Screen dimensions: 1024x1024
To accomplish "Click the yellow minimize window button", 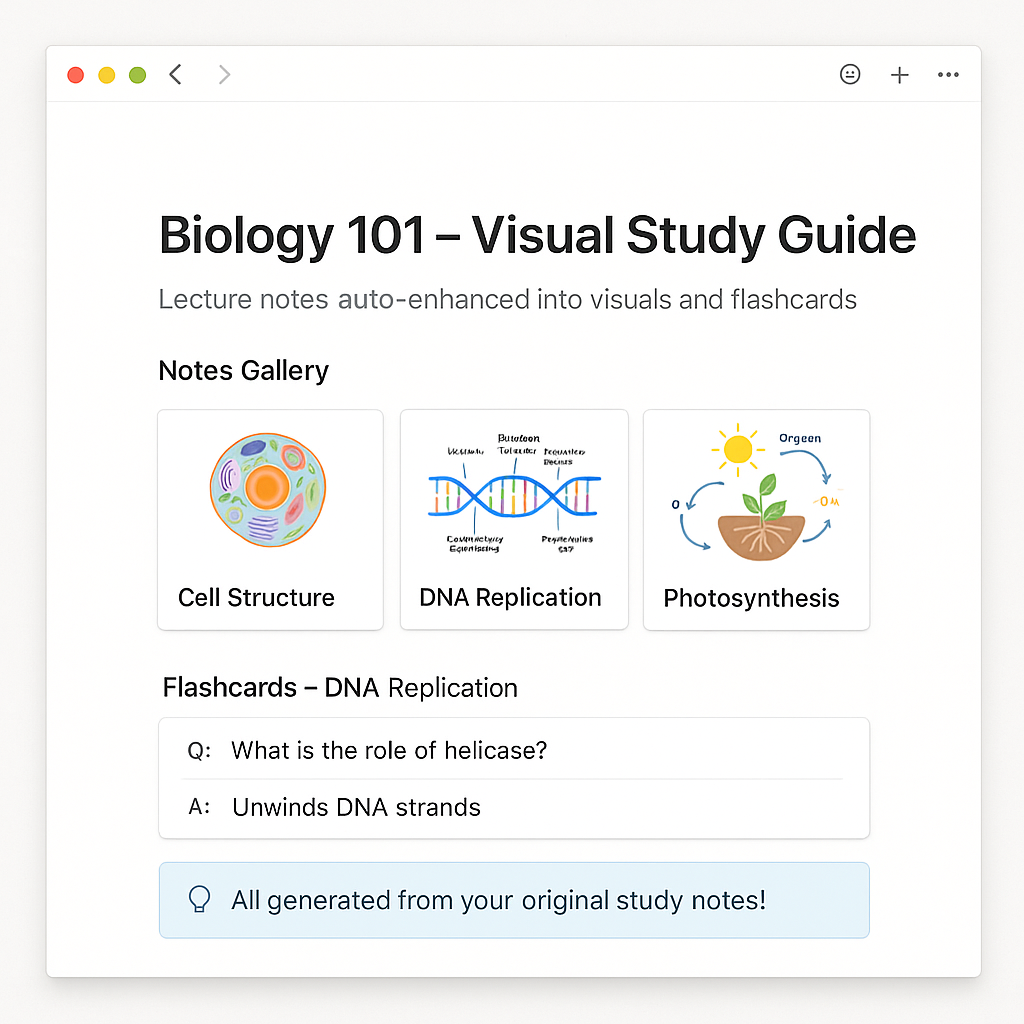I will 106,75.
